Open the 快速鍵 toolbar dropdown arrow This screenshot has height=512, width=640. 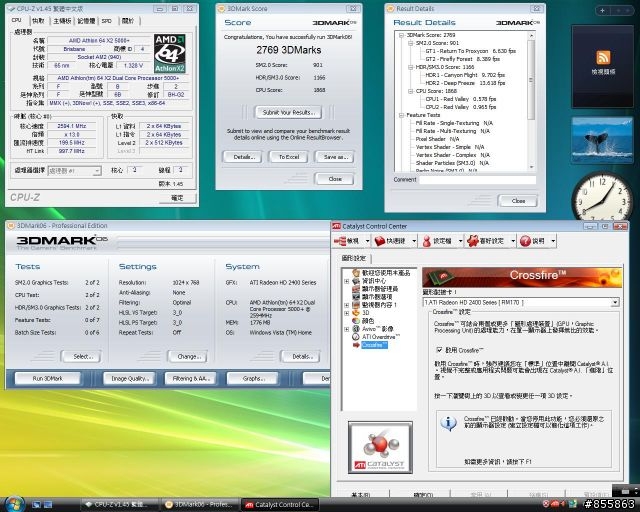(414, 241)
